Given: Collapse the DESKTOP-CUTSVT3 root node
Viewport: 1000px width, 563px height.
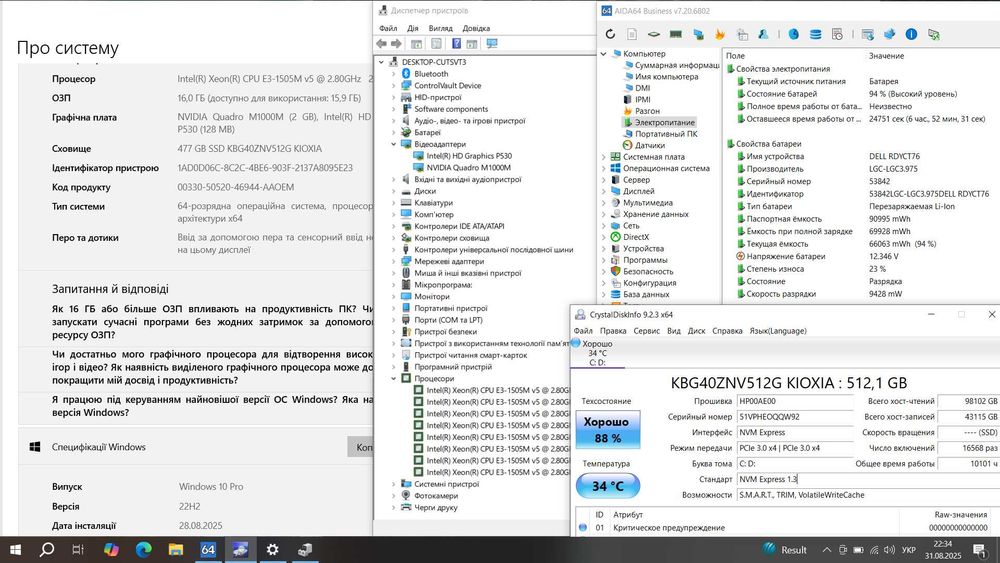Looking at the screenshot, I should coord(382,62).
